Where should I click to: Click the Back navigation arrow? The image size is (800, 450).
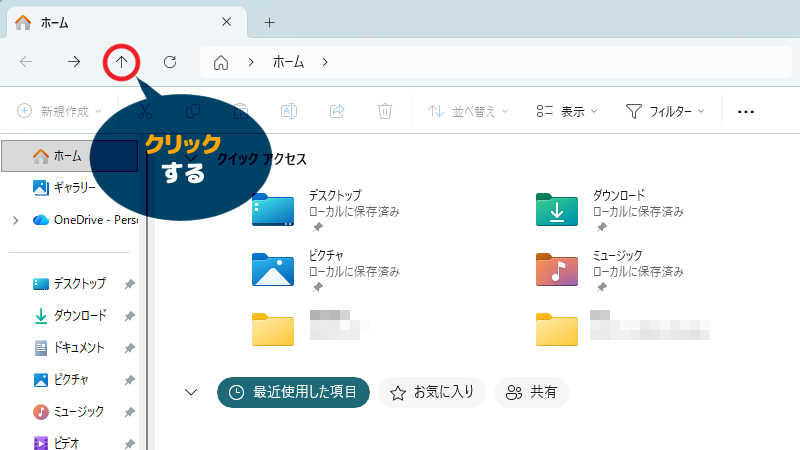[26, 62]
